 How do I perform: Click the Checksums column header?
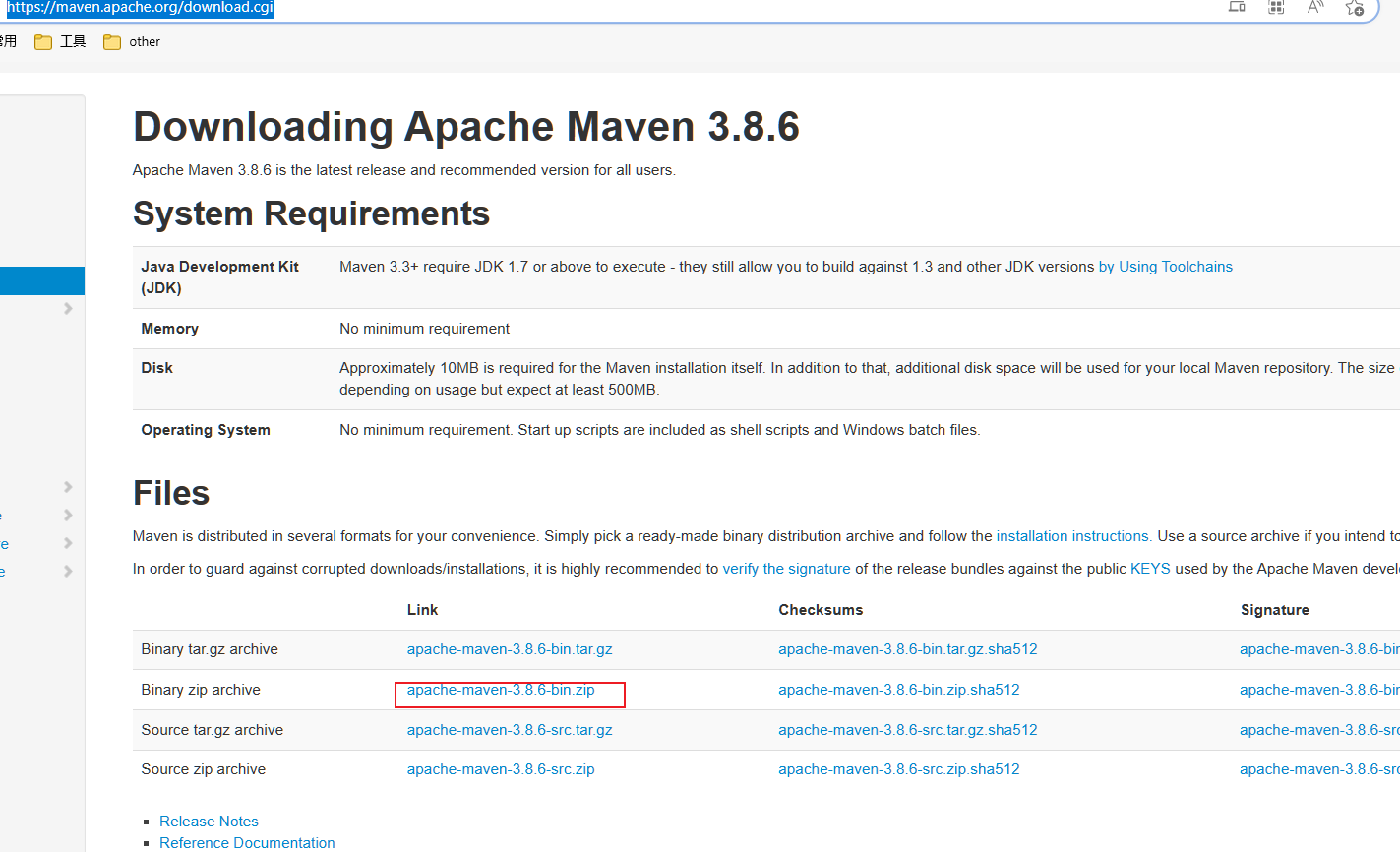[821, 610]
